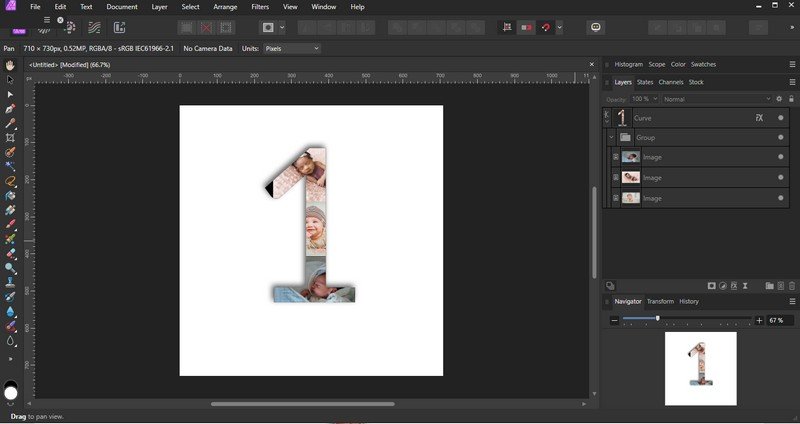Click the Navigator preview thumbnail
The width and height of the screenshot is (800, 424).
tap(700, 368)
